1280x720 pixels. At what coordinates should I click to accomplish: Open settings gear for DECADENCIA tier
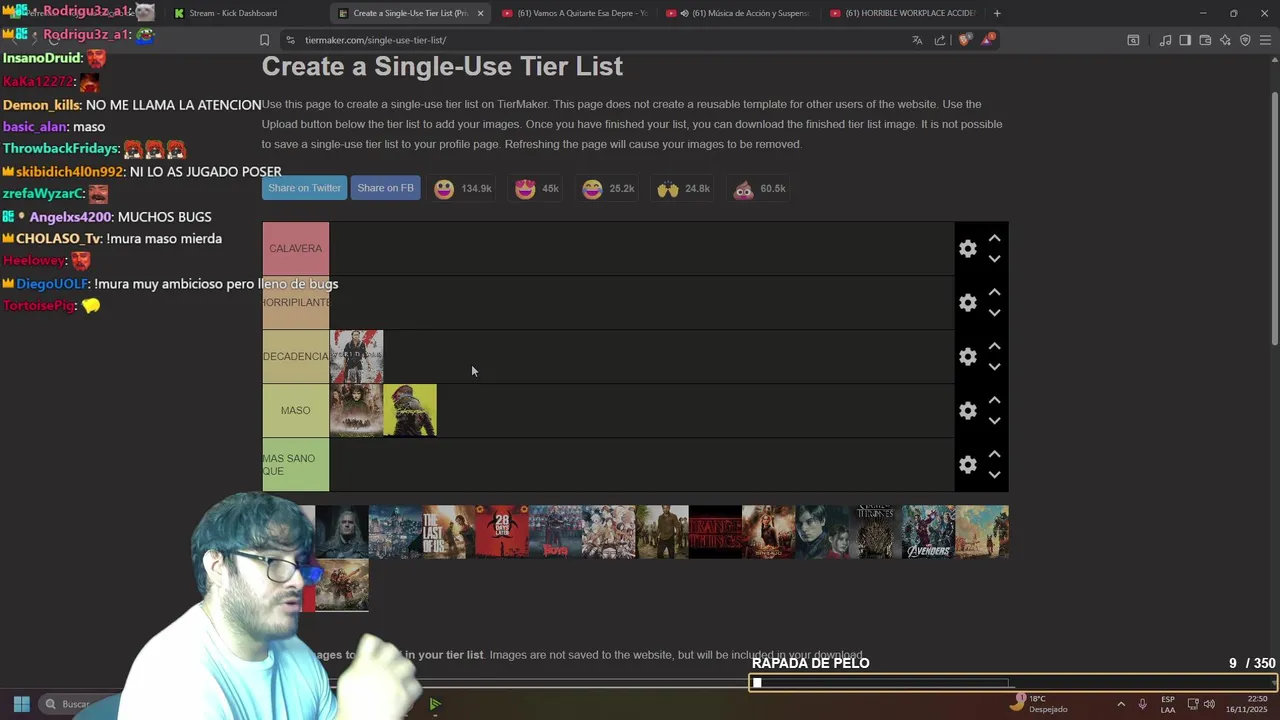tap(967, 356)
